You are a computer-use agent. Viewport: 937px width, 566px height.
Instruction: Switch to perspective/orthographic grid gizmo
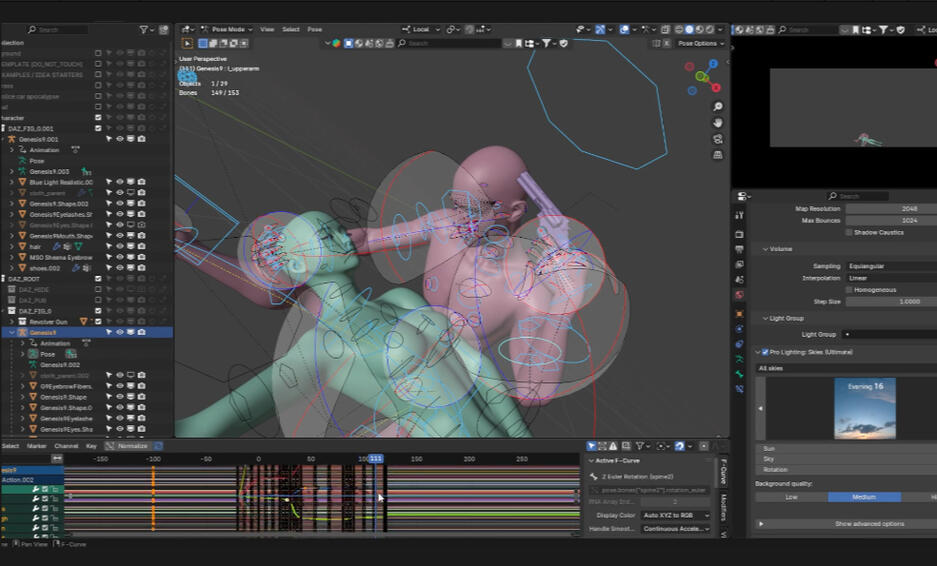718,155
